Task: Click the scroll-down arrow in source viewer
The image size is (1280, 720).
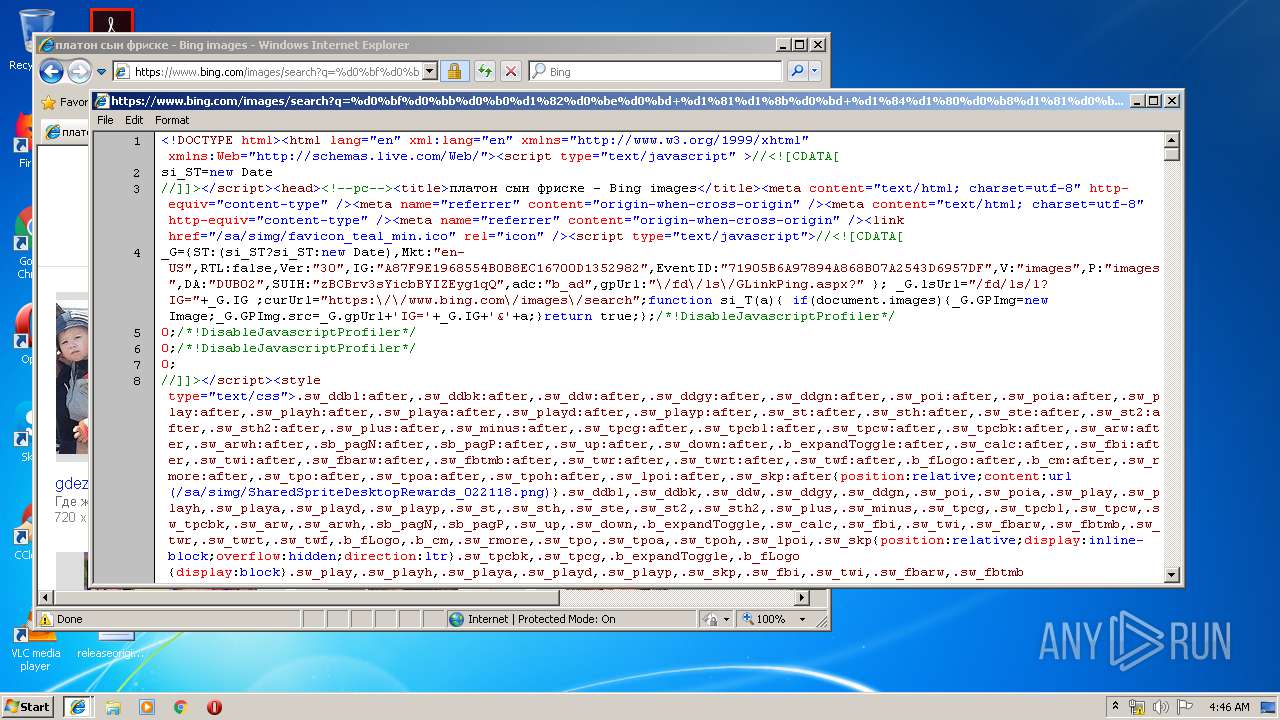Action: click(1172, 574)
